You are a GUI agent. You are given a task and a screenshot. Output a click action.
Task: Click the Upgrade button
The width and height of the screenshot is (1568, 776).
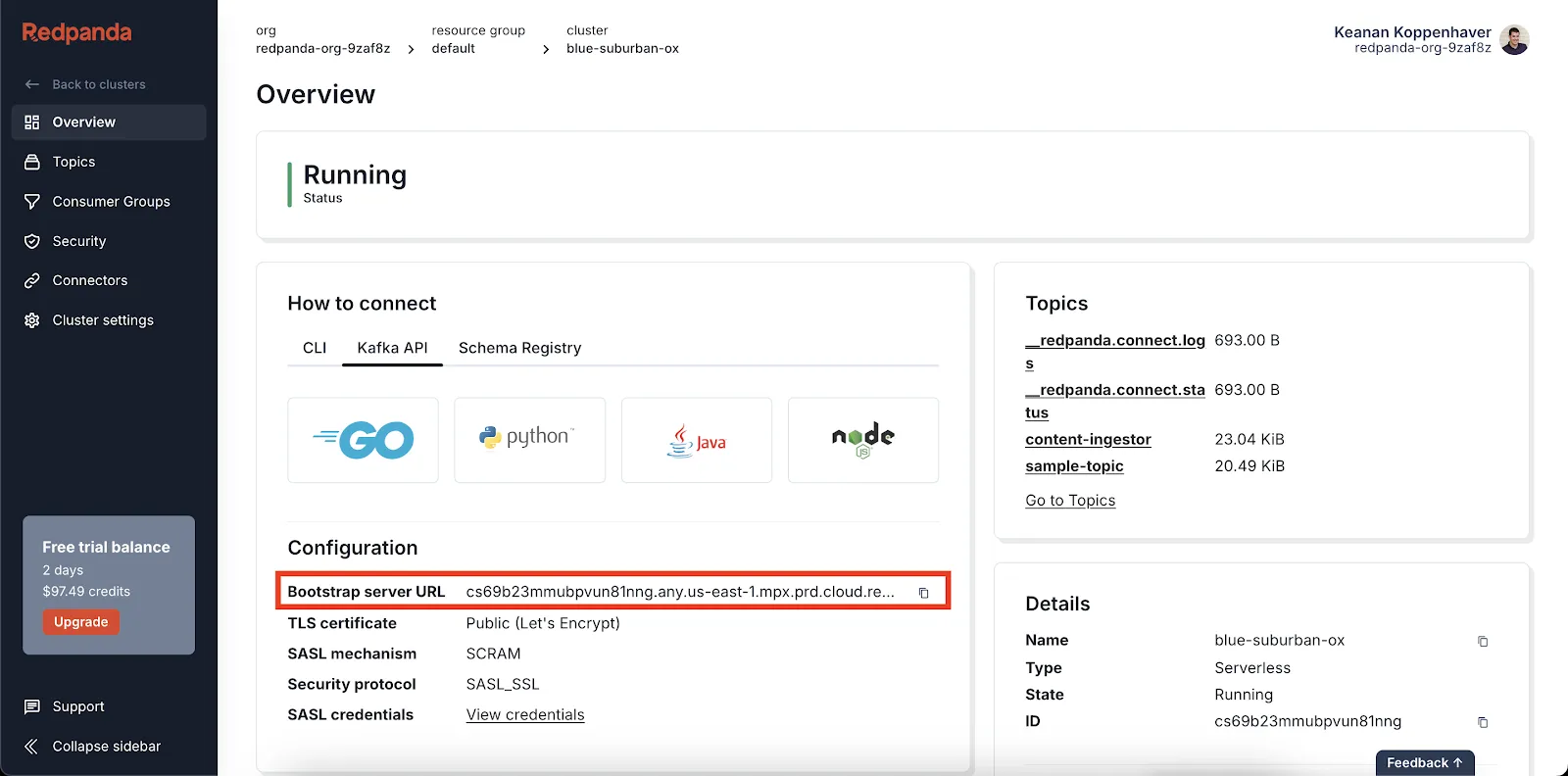[80, 622]
